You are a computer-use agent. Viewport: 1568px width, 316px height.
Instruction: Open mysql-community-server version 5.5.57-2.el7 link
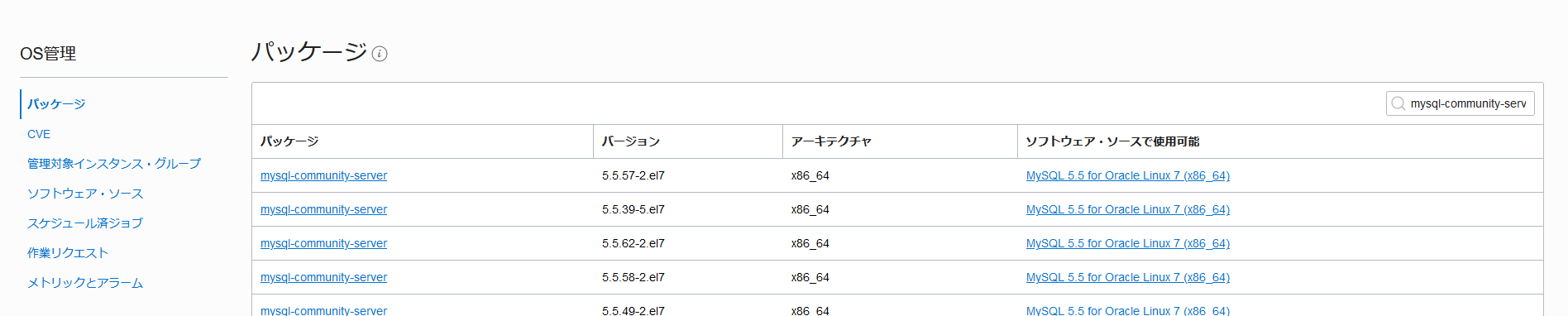tap(323, 175)
